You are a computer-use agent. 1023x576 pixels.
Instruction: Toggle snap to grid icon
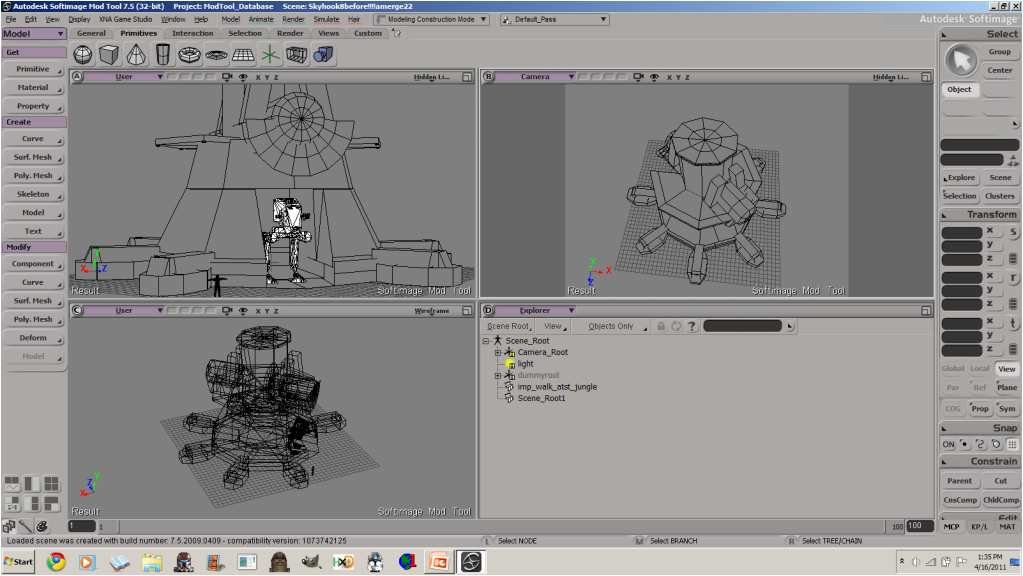coord(1012,444)
